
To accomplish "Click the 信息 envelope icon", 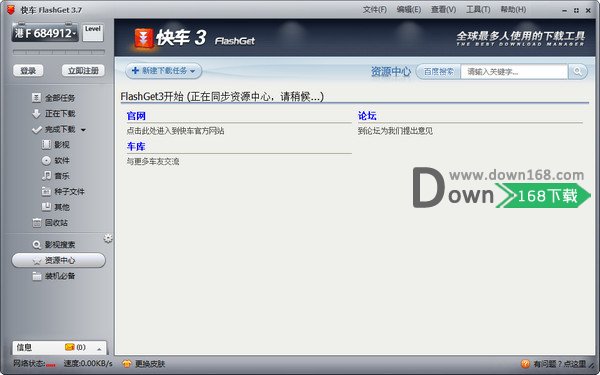I will tap(69, 347).
